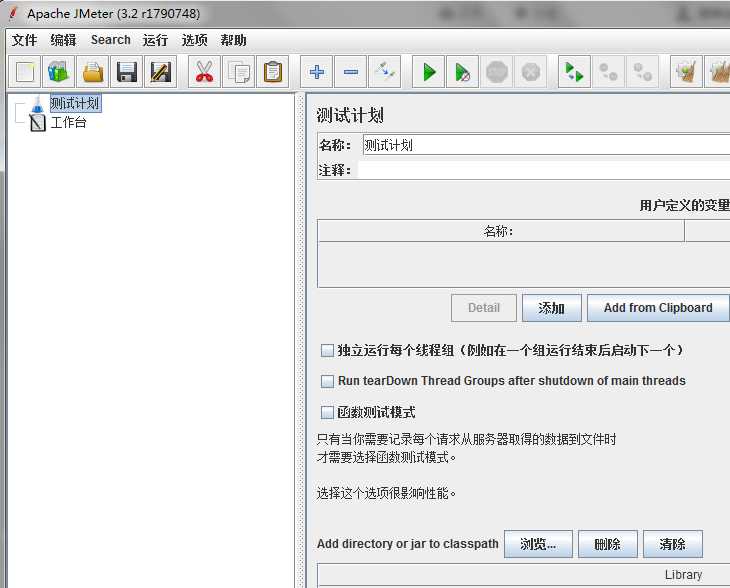This screenshot has width=730, height=588.
Task: Click the New test plan icon
Action: (x=25, y=72)
